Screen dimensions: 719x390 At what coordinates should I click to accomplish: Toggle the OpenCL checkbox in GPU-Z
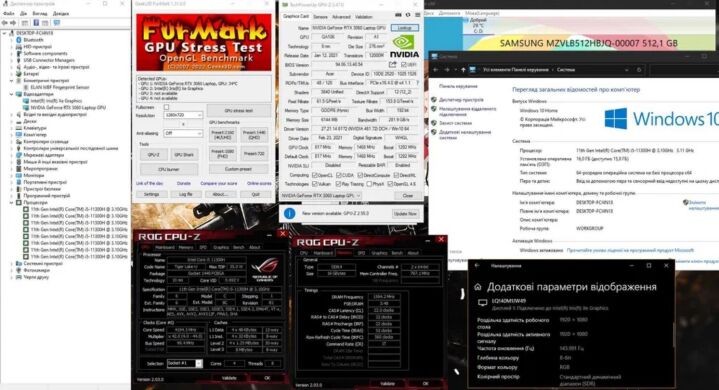point(315,175)
